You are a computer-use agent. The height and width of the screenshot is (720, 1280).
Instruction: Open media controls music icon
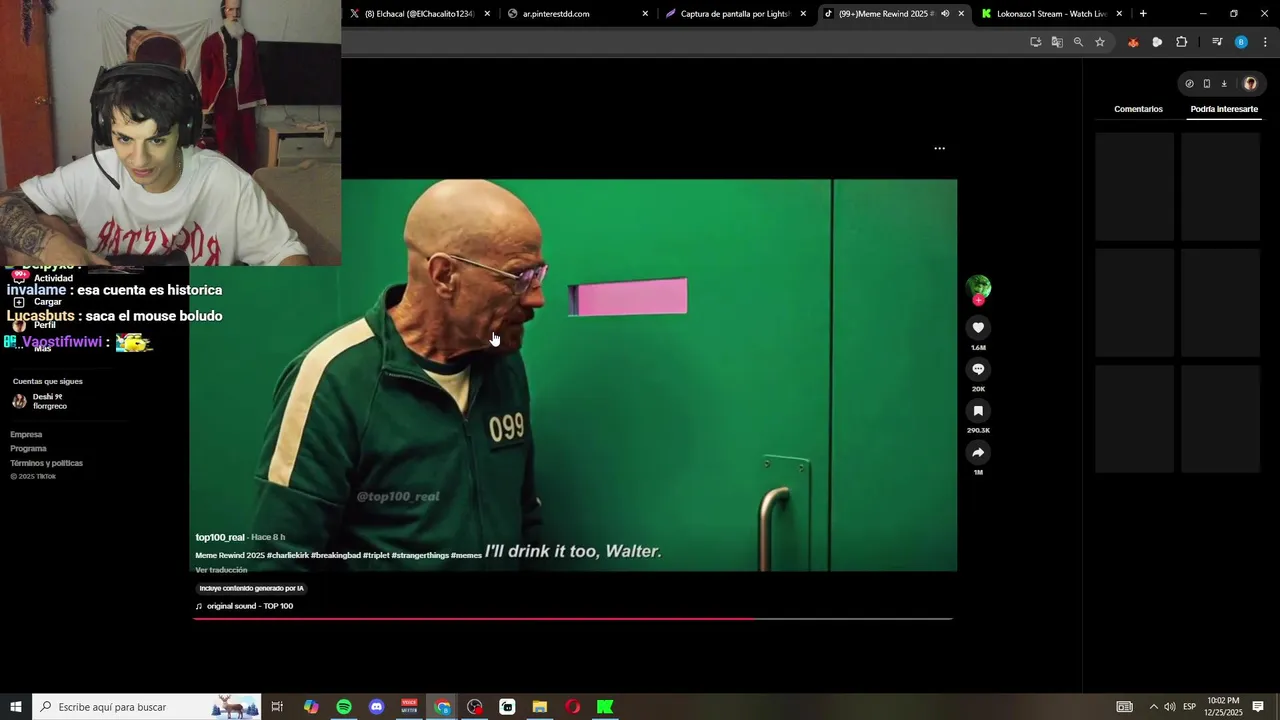[1217, 42]
